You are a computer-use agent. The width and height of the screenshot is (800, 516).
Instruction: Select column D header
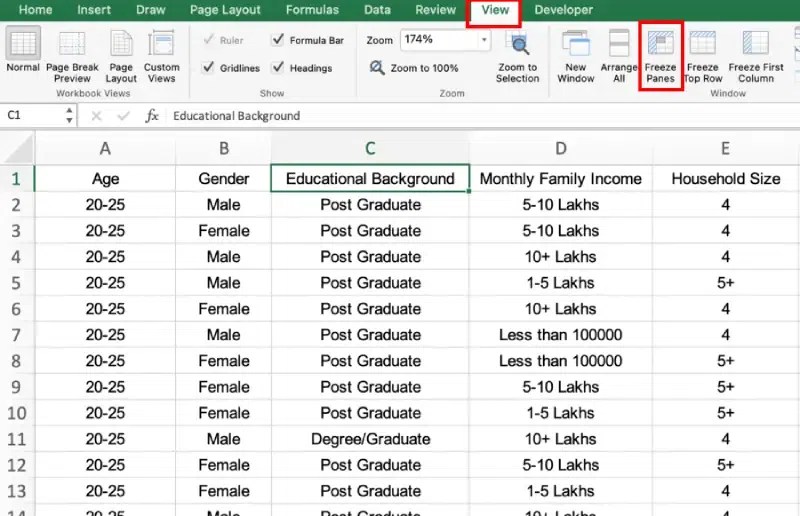pyautogui.click(x=560, y=149)
